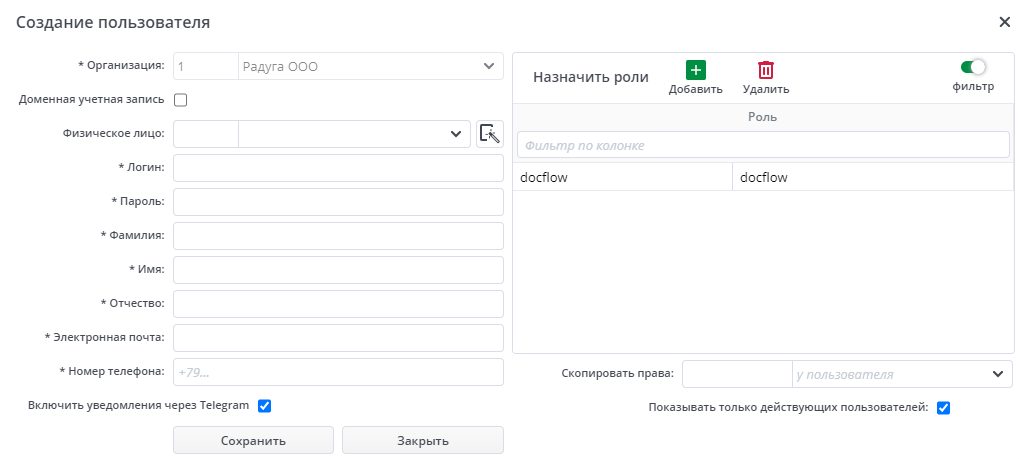Image resolution: width=1019 pixels, height=459 pixels.
Task: Toggle the фильтр switch off
Action: click(x=973, y=67)
